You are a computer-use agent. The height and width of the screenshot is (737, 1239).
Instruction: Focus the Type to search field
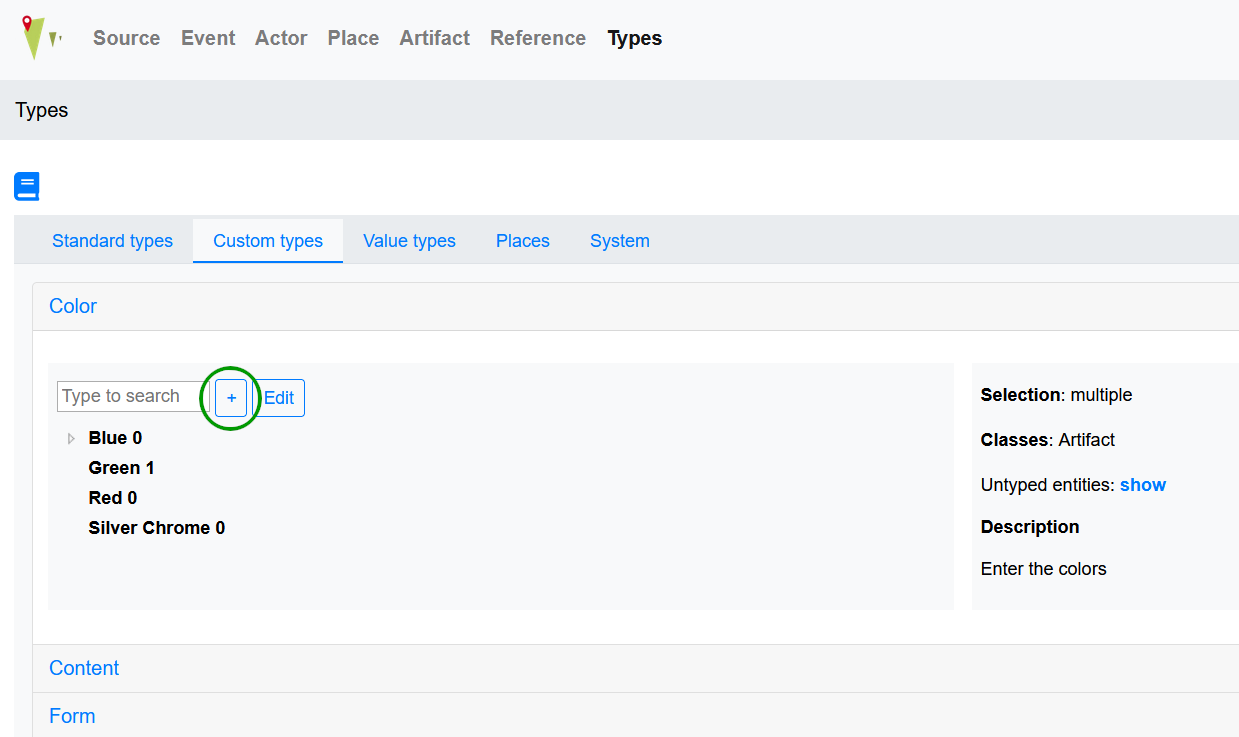point(132,396)
